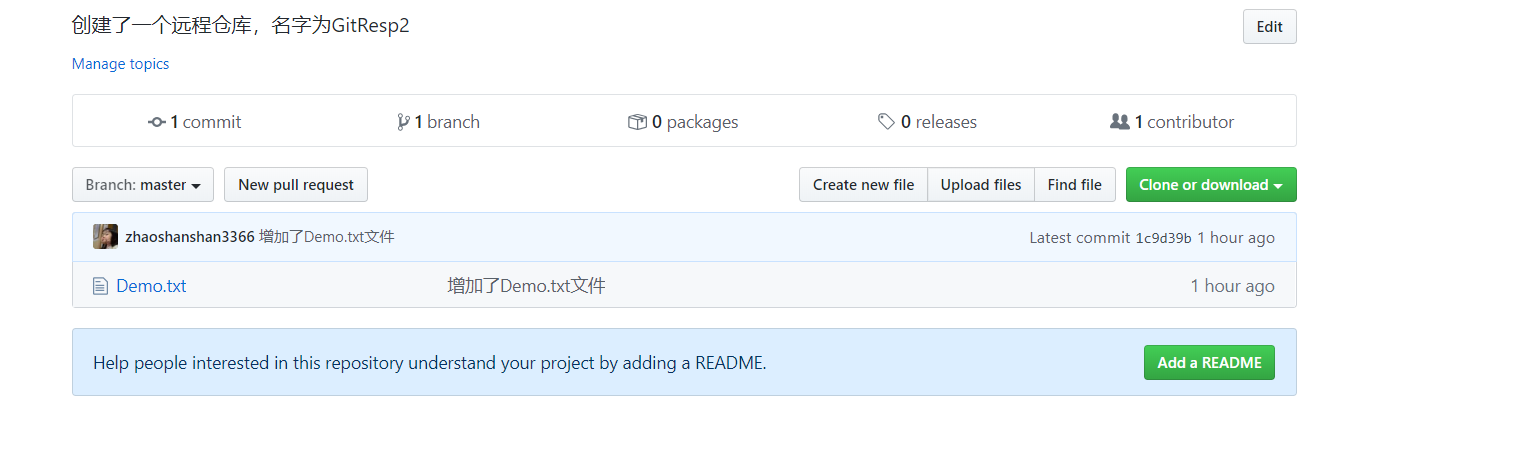Open the Manage topics link
This screenshot has width=1518, height=475.
pyautogui.click(x=120, y=64)
